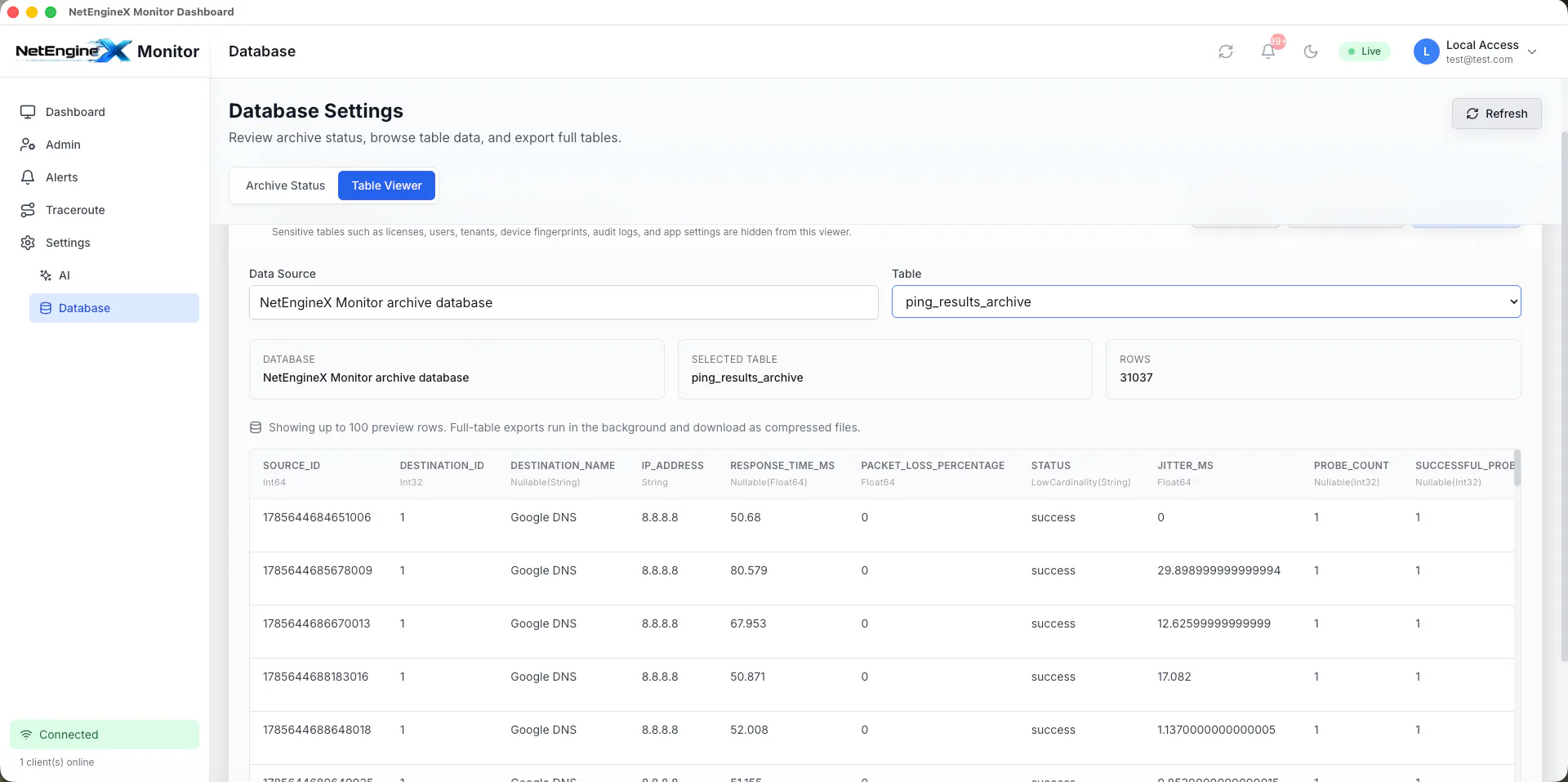This screenshot has height=782, width=1568.
Task: Navigate to Traceroute
Action: click(x=105, y=210)
